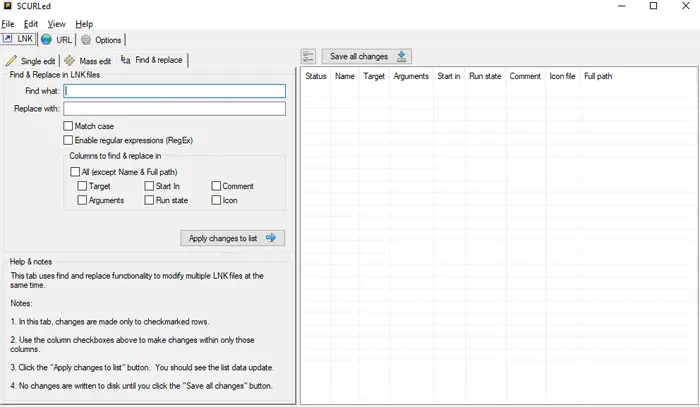700x407 pixels.
Task: Maximize the SCURLed window
Action: (654, 6)
